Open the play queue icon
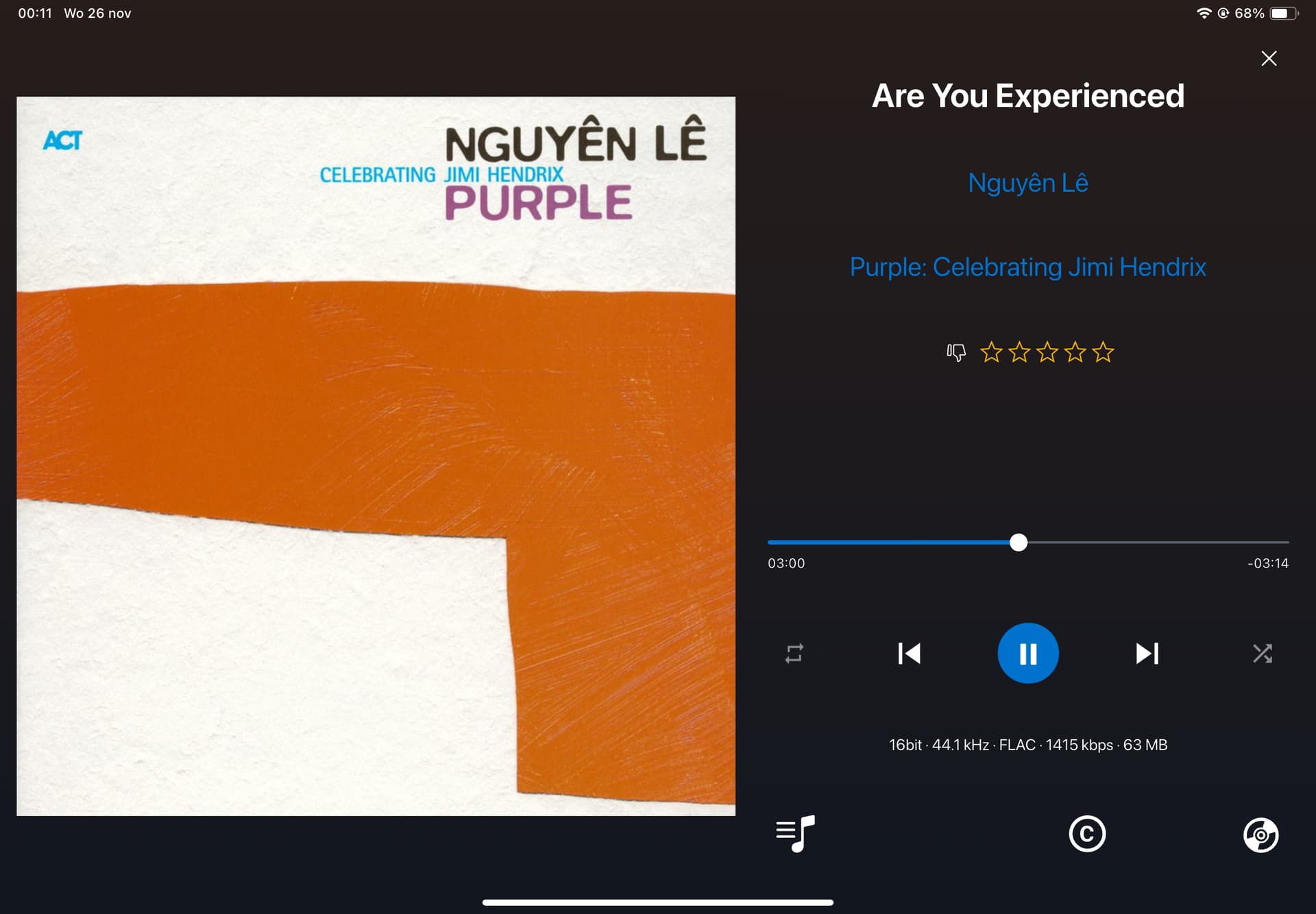 [x=795, y=833]
